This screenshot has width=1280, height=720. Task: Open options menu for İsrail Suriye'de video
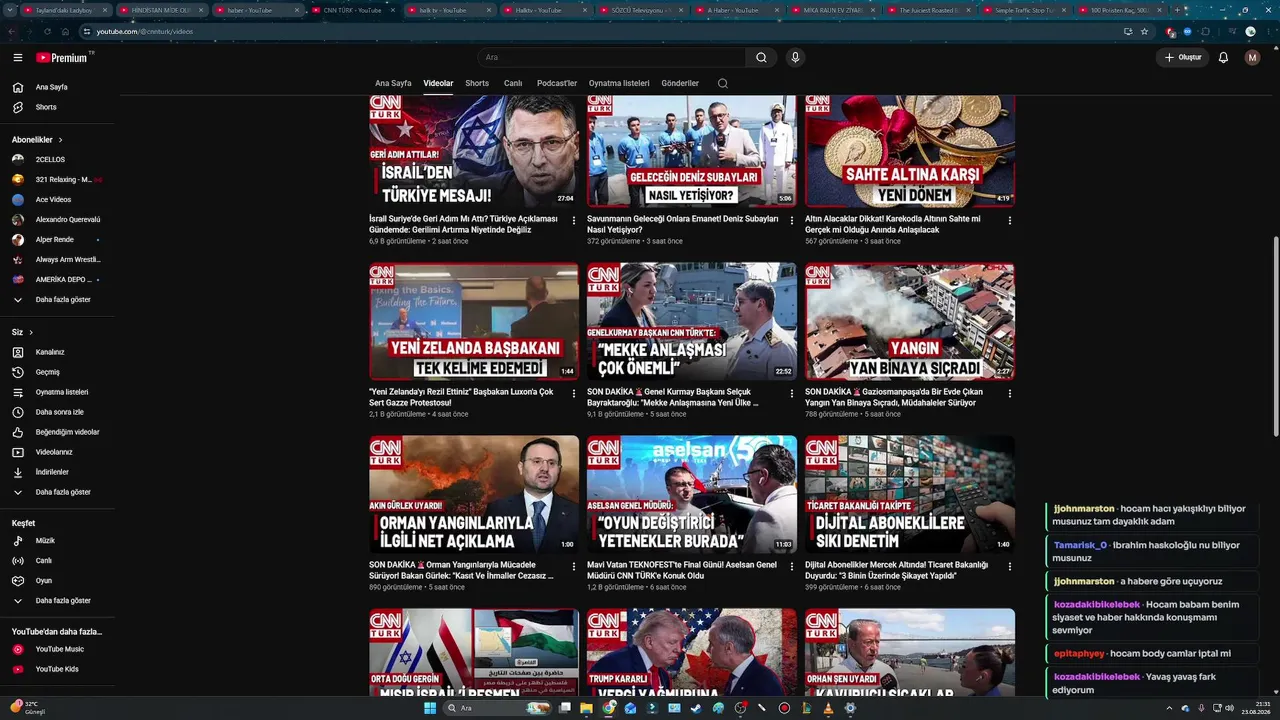(x=574, y=220)
